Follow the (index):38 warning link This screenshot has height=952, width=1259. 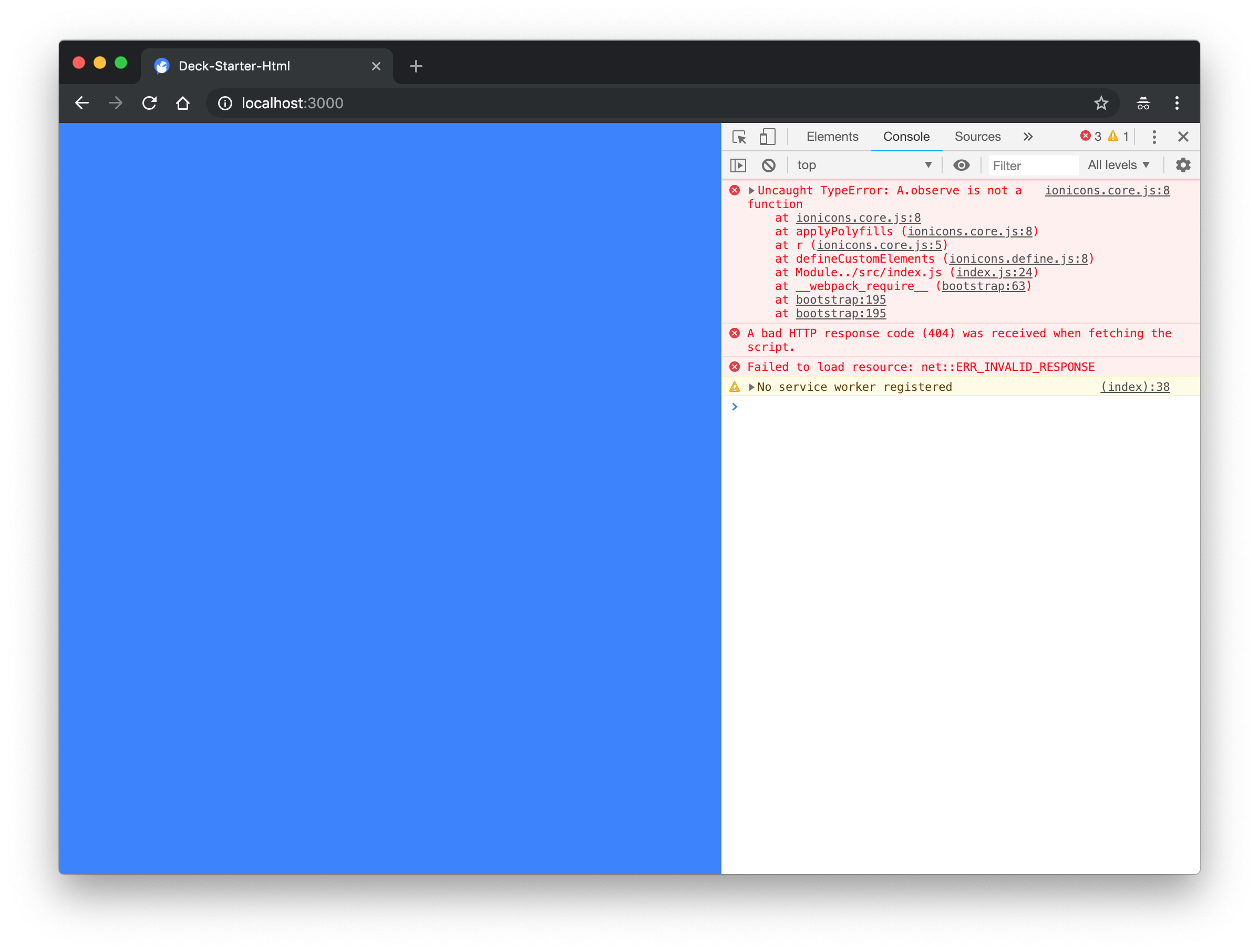point(1135,386)
